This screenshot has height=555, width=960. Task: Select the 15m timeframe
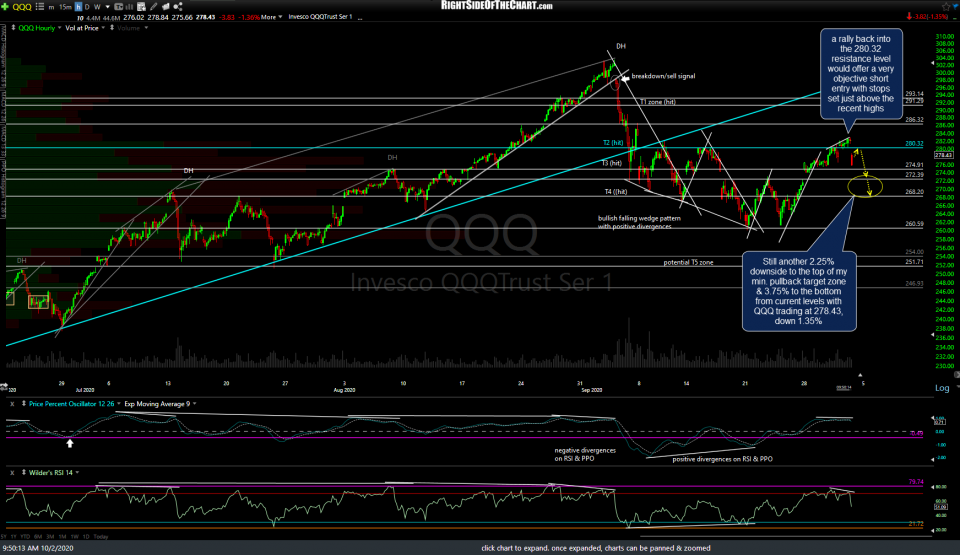(x=65, y=7)
